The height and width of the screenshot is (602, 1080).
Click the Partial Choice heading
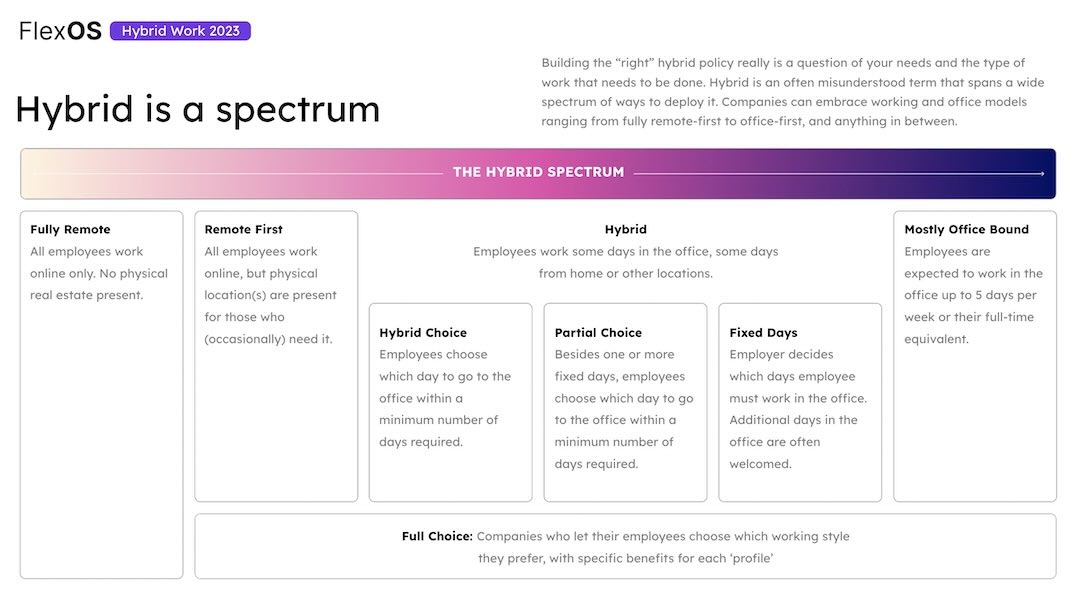(598, 333)
